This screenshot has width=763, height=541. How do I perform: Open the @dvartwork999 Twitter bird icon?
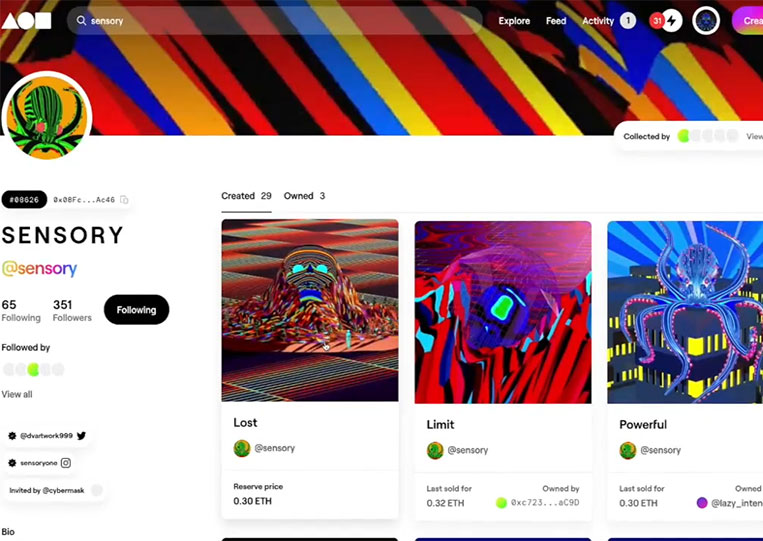tap(81, 435)
